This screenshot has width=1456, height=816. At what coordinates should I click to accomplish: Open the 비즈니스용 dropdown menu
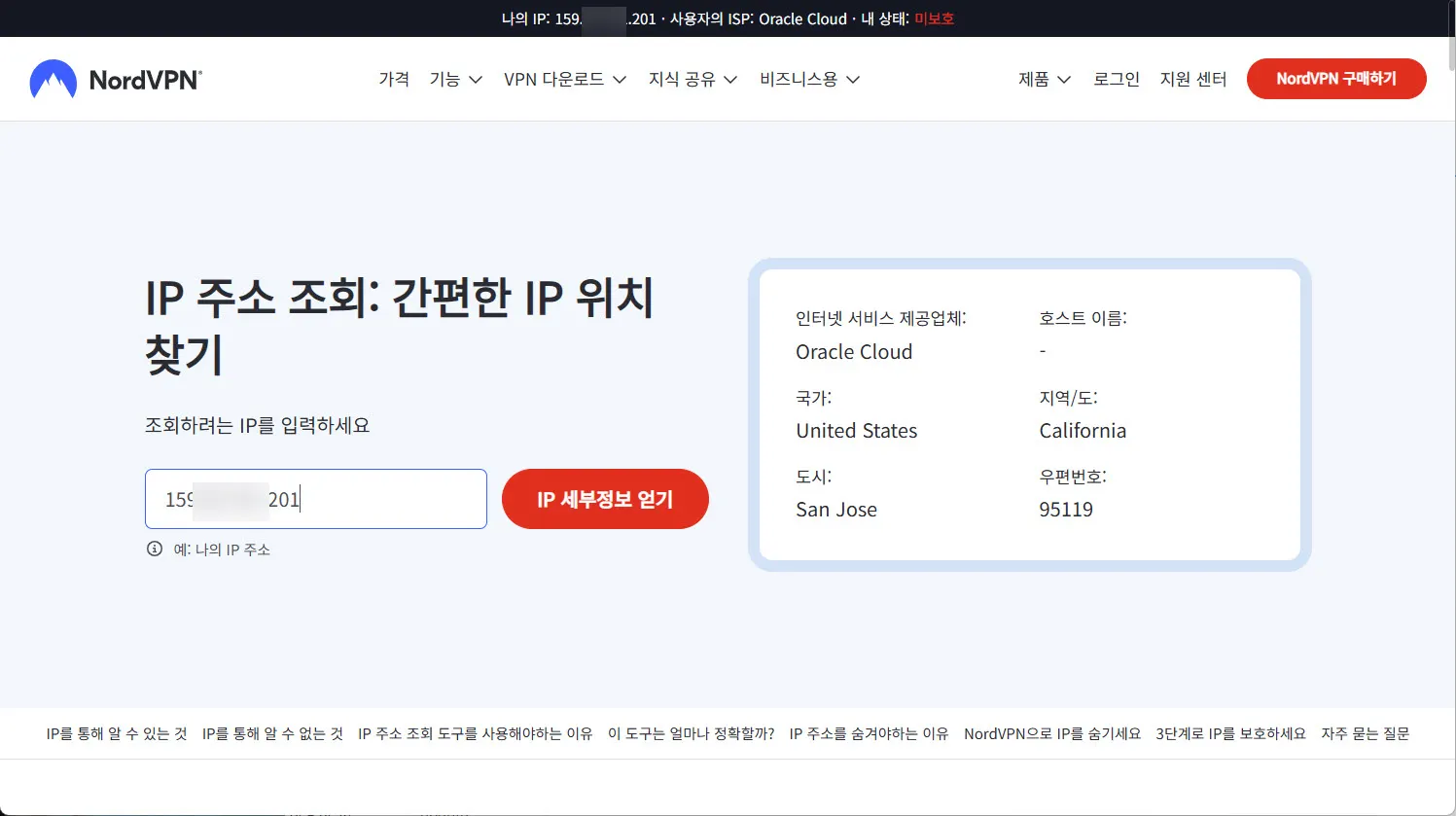808,79
